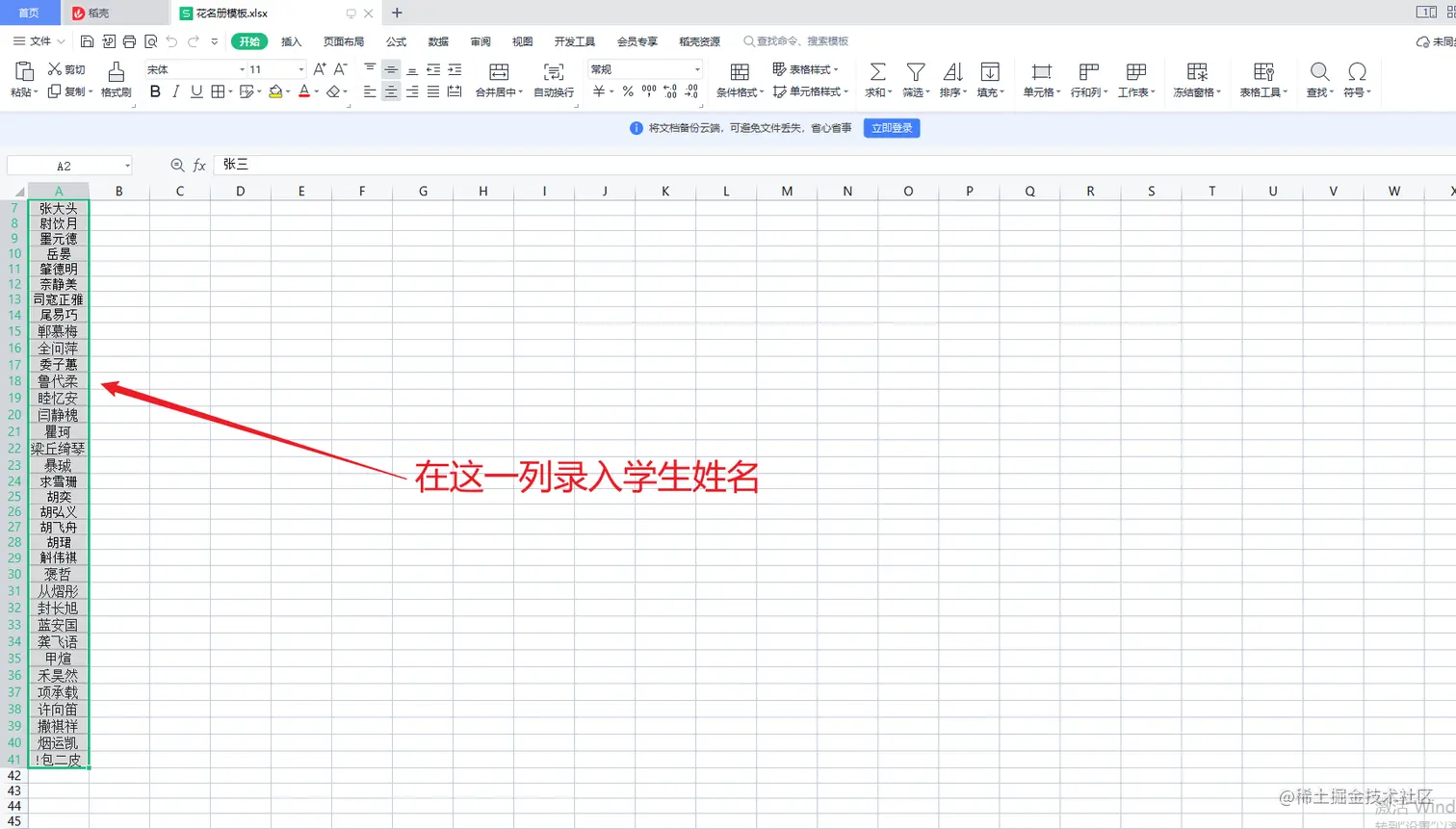This screenshot has width=1456, height=829.
Task: Open the font name 宋体 dropdown
Action: point(242,69)
